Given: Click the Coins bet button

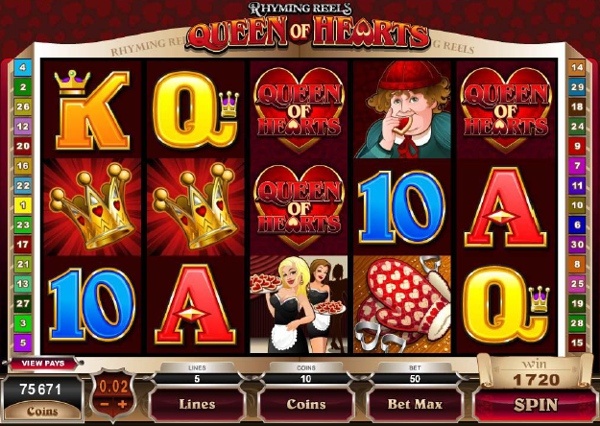Looking at the screenshot, I should click(306, 404).
